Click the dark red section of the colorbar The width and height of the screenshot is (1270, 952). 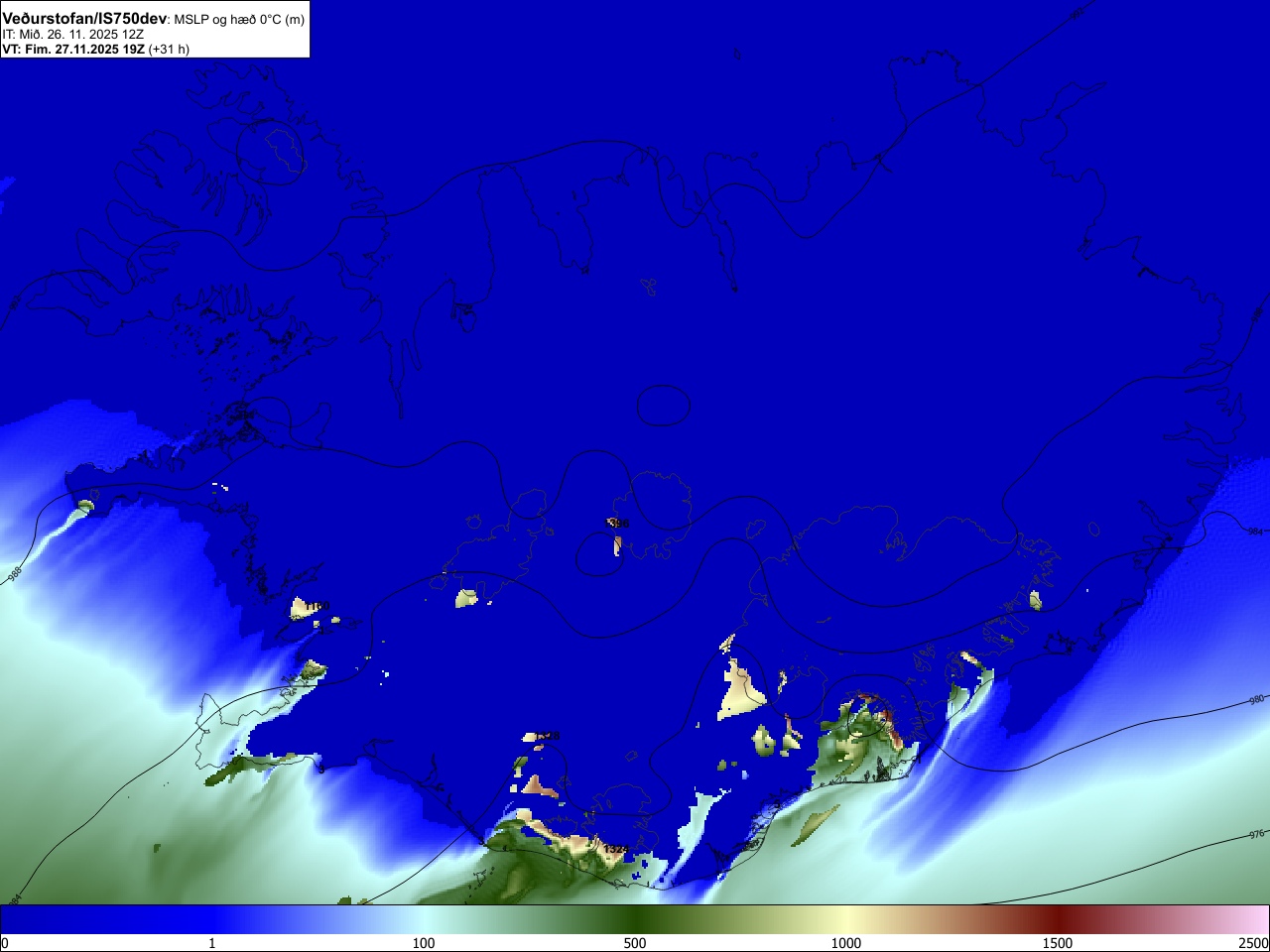[x=1058, y=919]
